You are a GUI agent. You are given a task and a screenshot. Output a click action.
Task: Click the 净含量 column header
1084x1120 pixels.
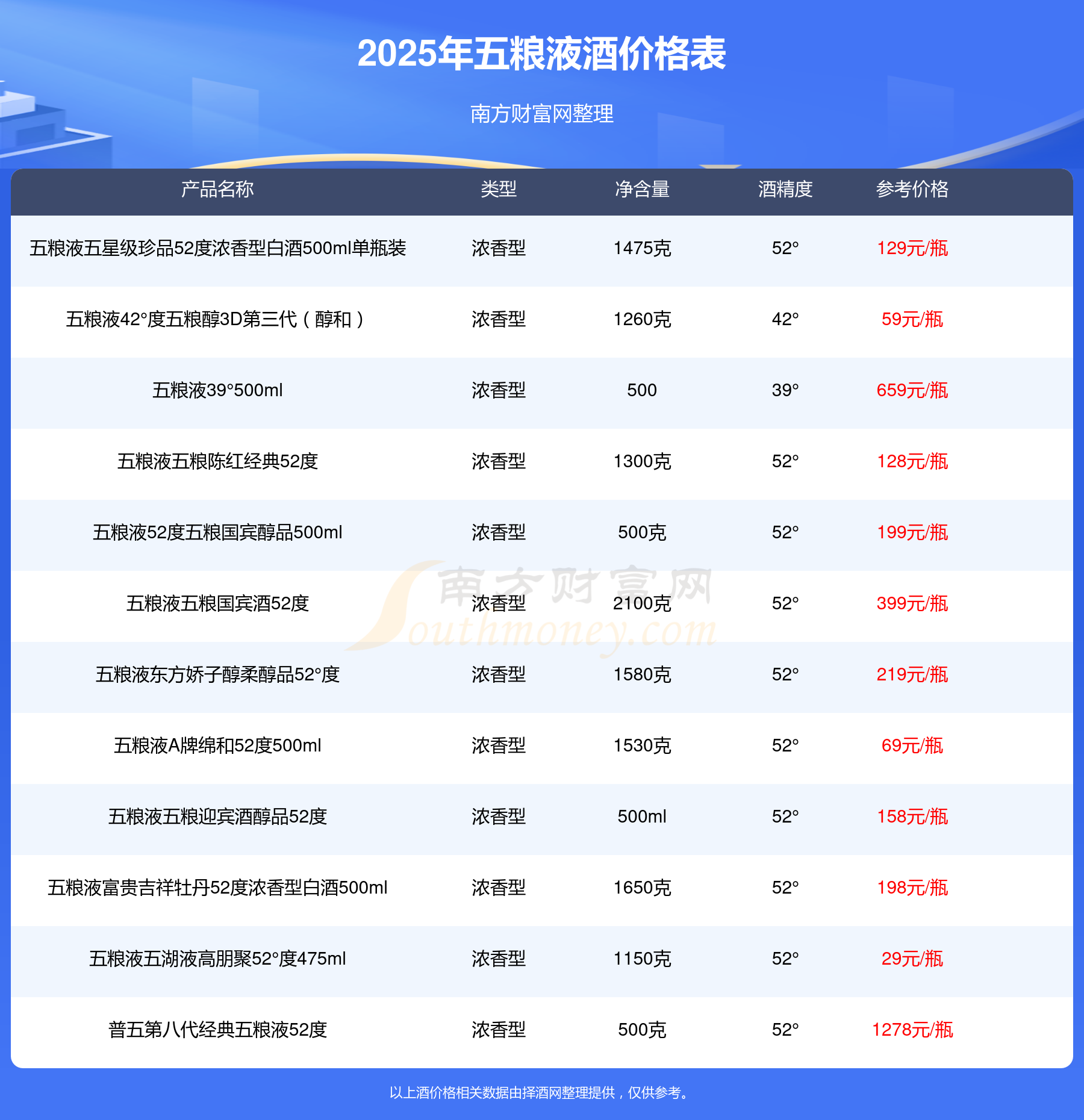point(642,189)
